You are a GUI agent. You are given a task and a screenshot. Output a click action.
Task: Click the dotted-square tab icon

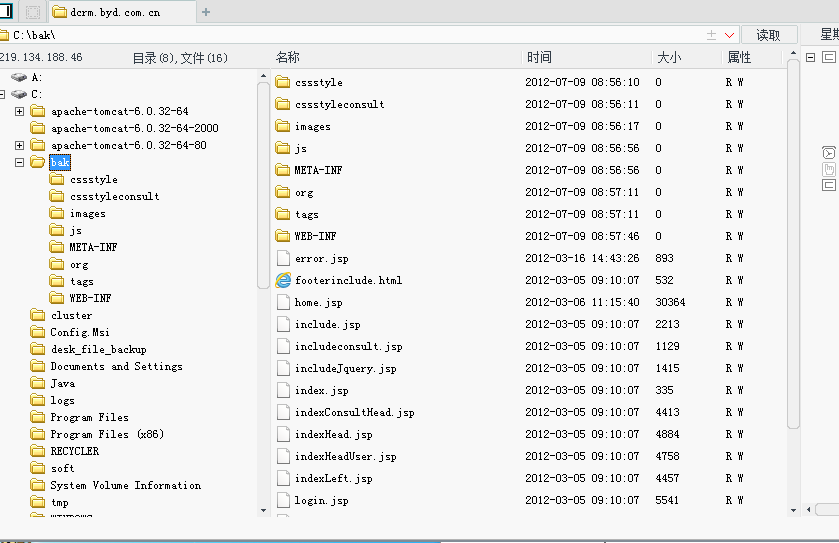[x=33, y=12]
